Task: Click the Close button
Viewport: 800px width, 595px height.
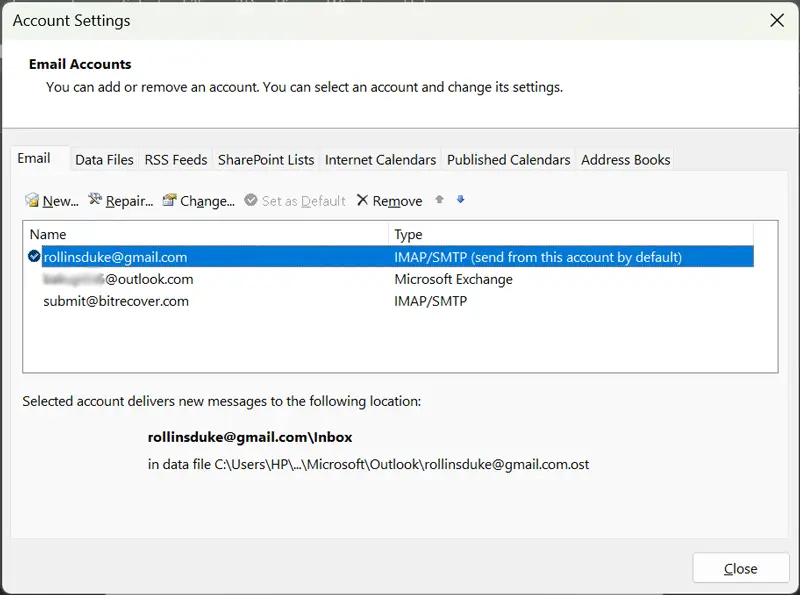Action: pyautogui.click(x=741, y=568)
